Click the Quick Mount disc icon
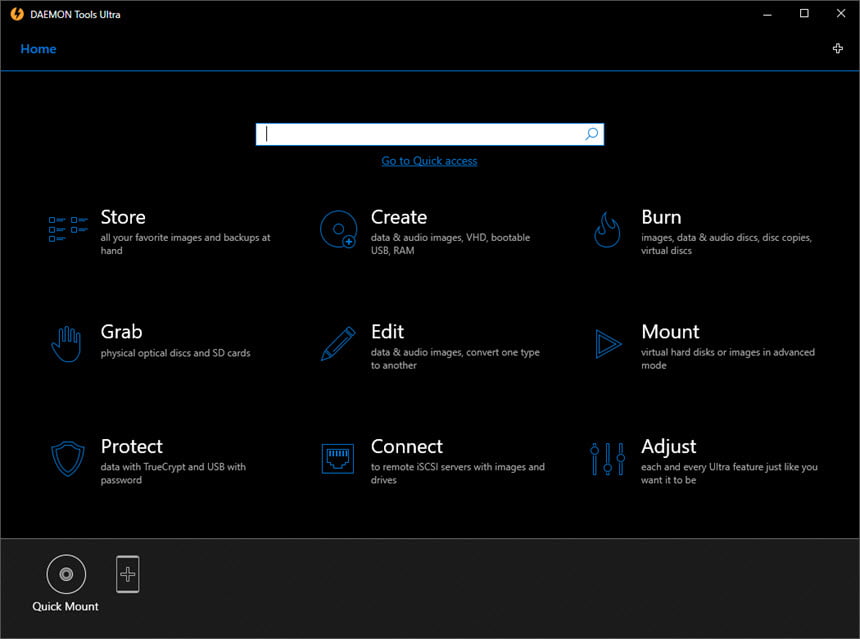860x639 pixels. [66, 574]
